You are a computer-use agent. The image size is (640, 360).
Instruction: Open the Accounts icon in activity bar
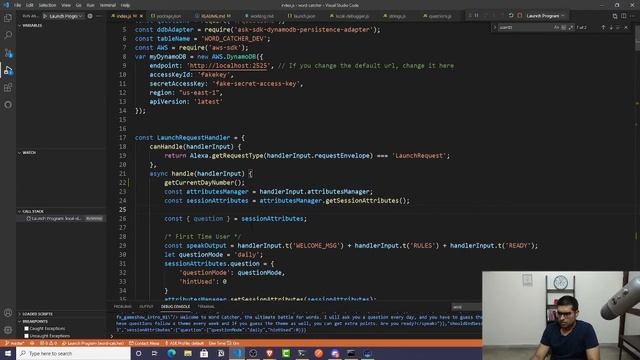tap(8, 313)
